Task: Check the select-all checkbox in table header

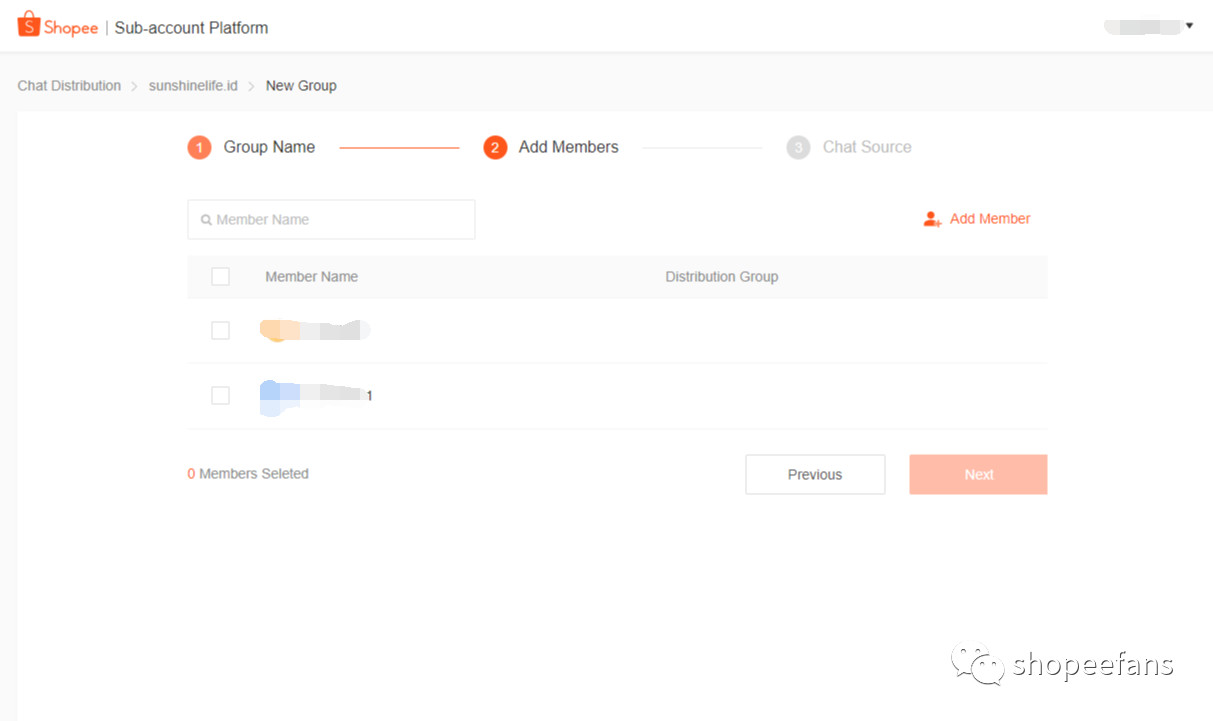Action: [220, 276]
